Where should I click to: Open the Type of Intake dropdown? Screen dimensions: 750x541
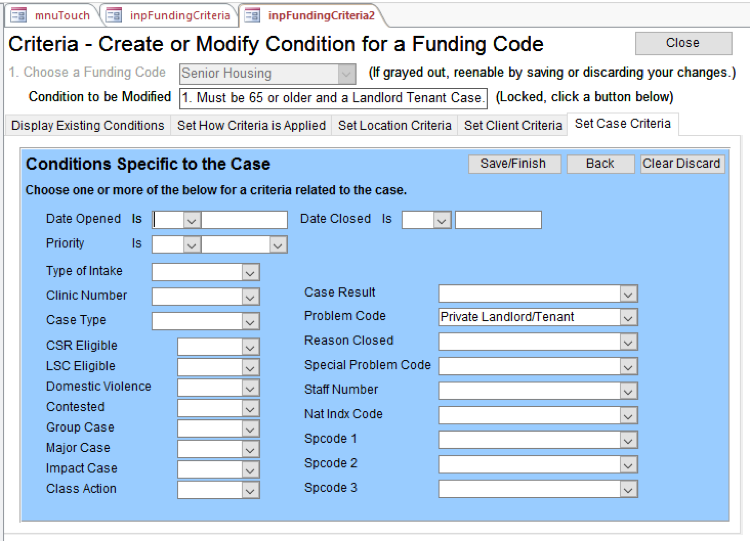pyautogui.click(x=249, y=272)
